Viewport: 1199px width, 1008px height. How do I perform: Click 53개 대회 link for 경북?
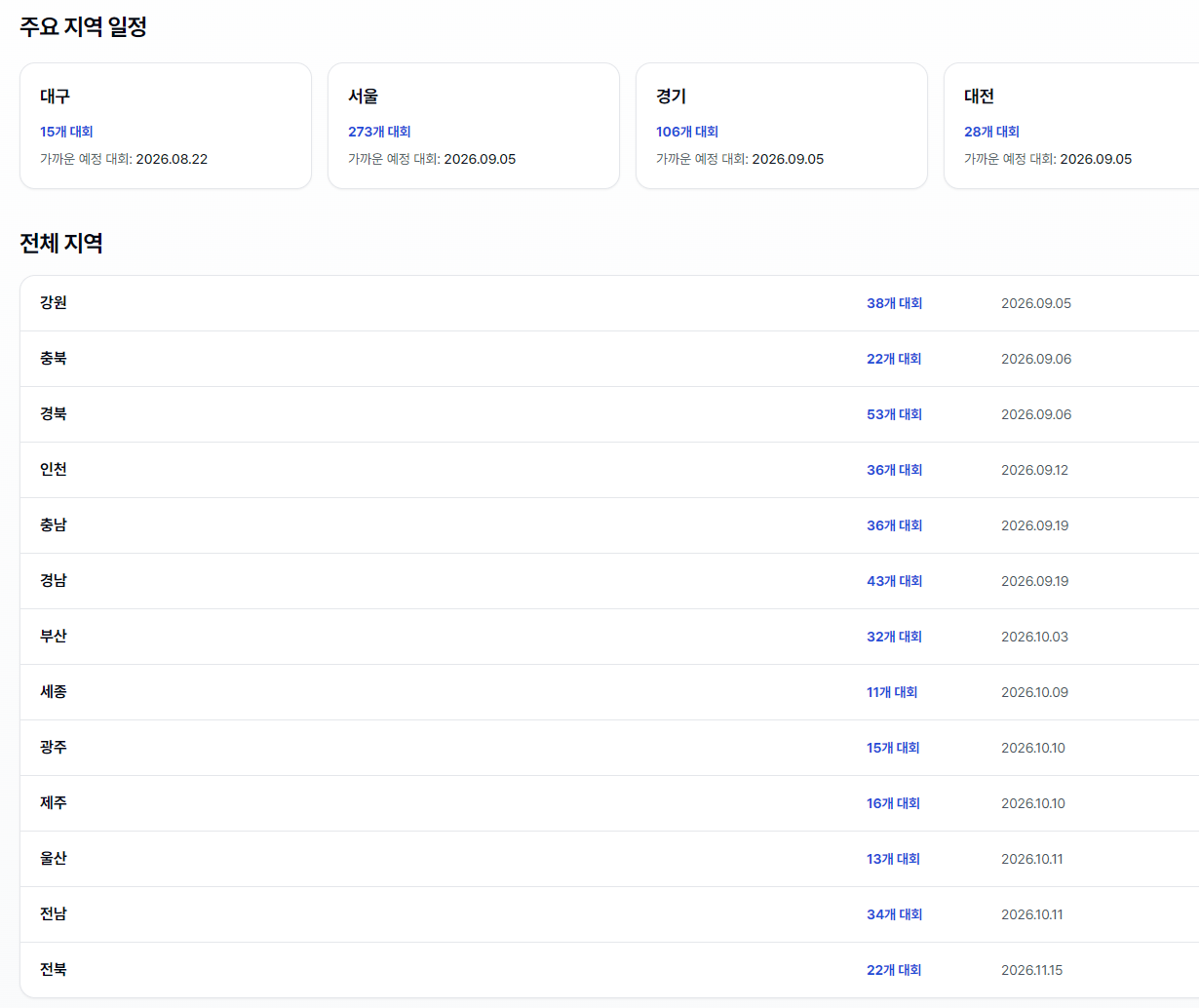tap(894, 414)
